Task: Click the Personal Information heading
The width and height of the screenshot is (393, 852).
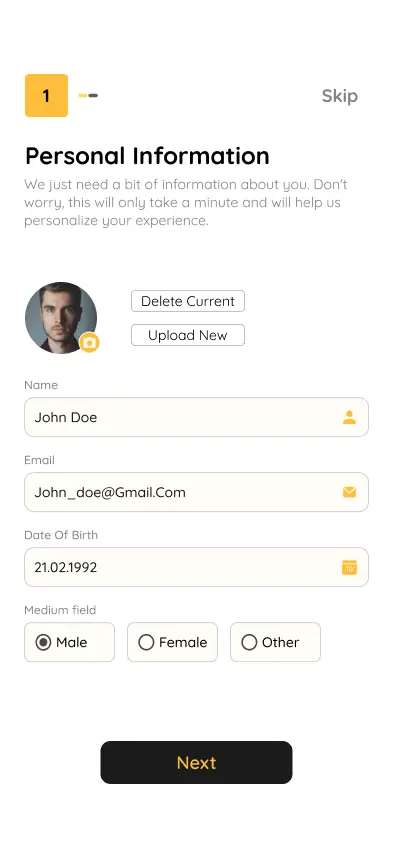Action: (x=147, y=156)
